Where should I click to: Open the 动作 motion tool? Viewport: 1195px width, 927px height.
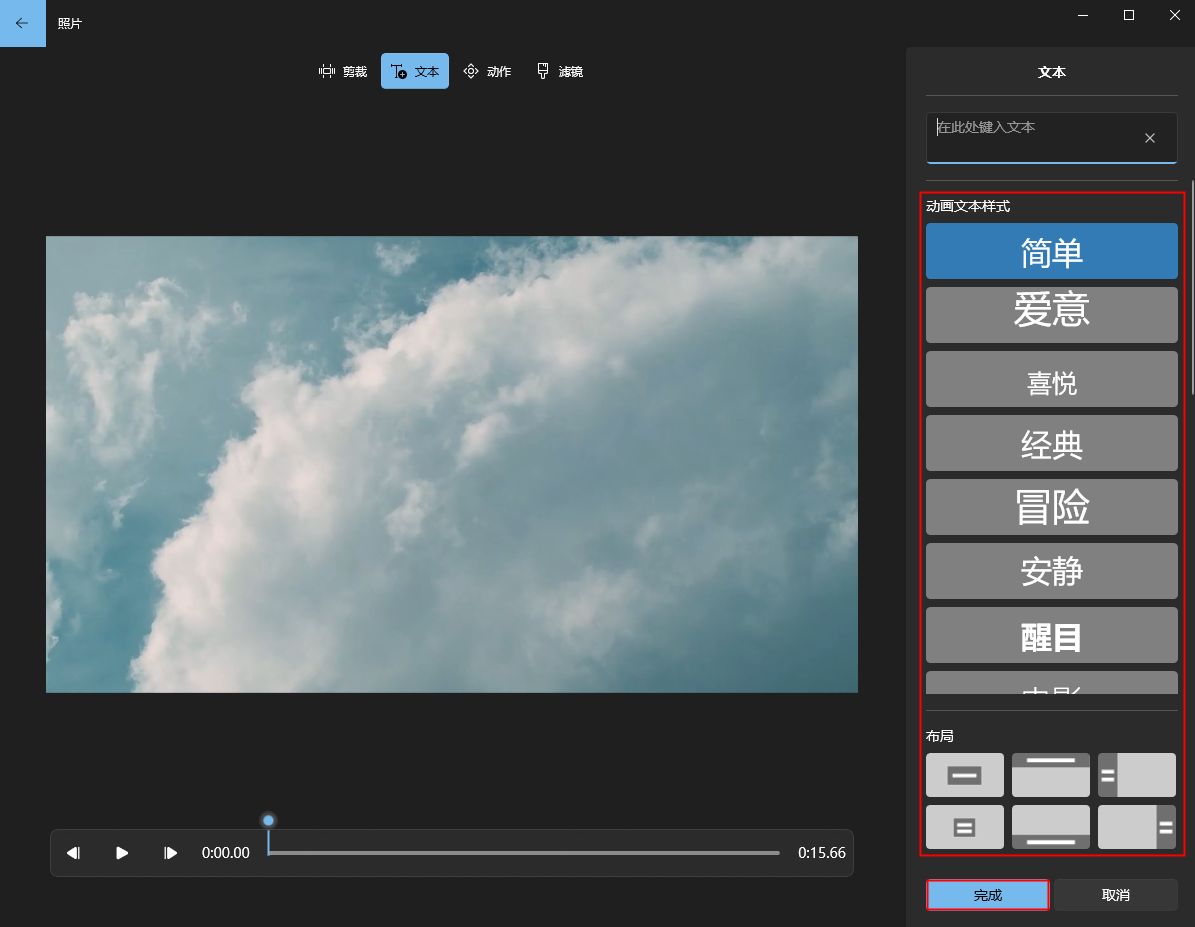[487, 71]
